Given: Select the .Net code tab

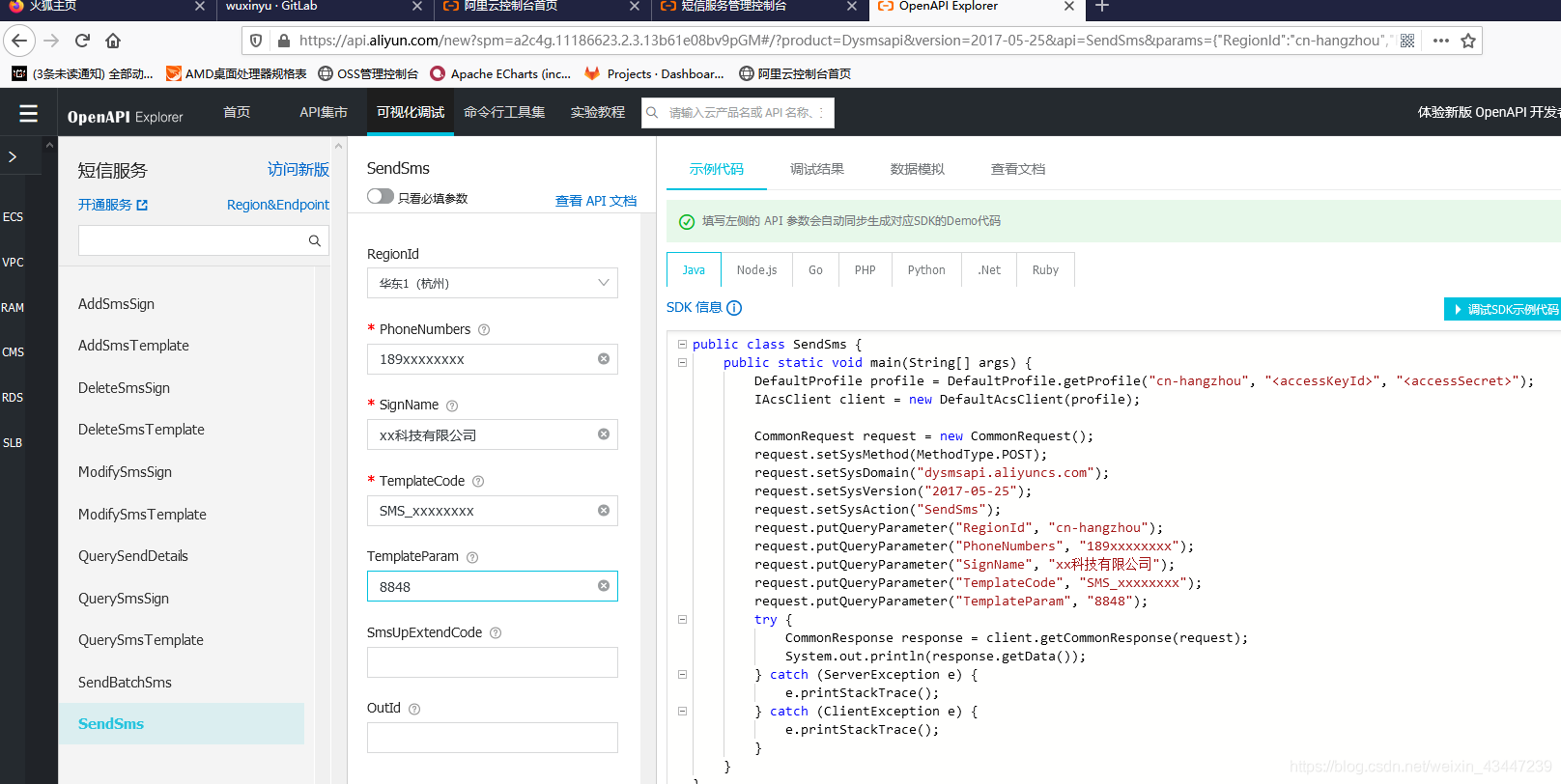Looking at the screenshot, I should point(989,270).
